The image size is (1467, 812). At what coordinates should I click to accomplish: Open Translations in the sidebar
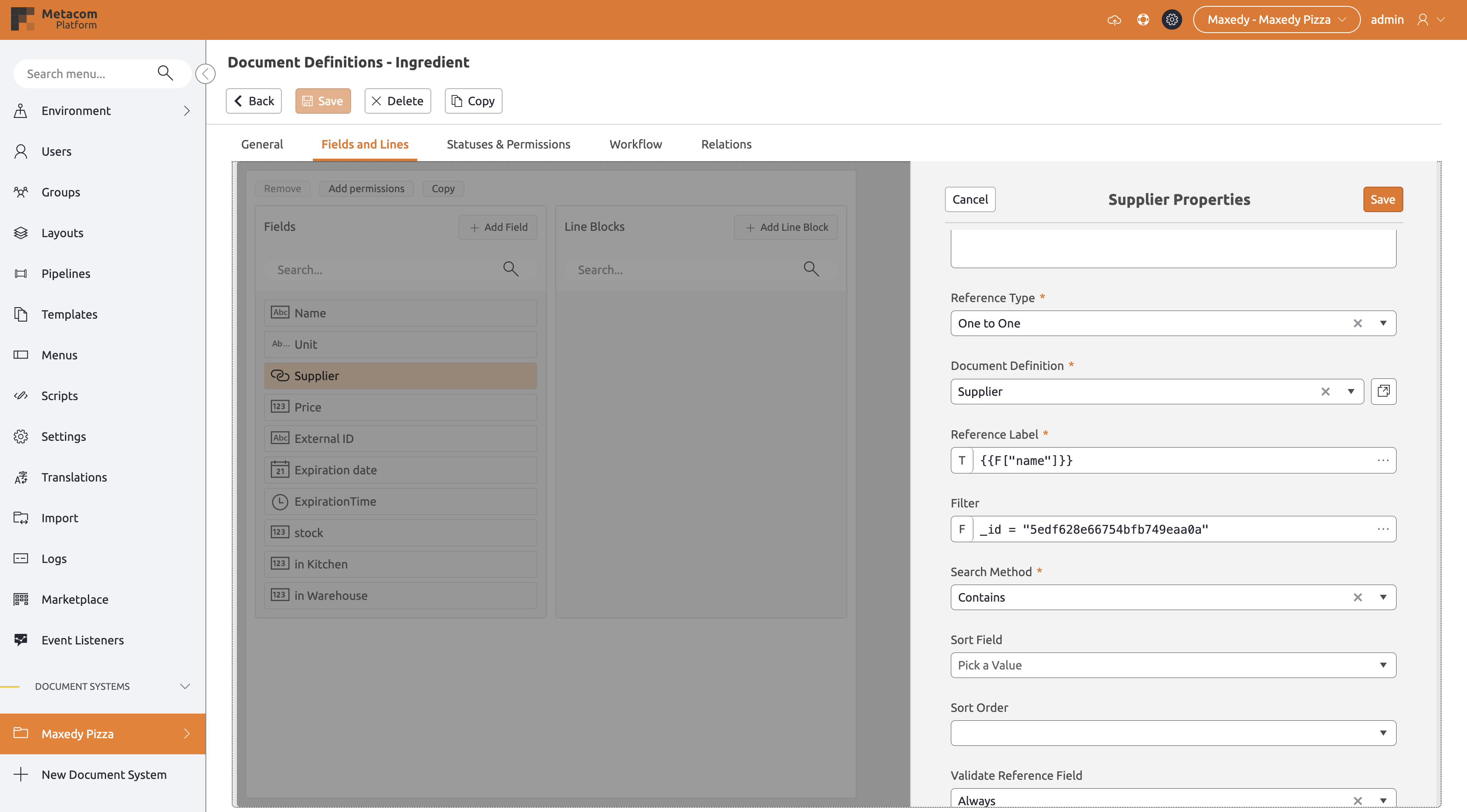[102, 477]
